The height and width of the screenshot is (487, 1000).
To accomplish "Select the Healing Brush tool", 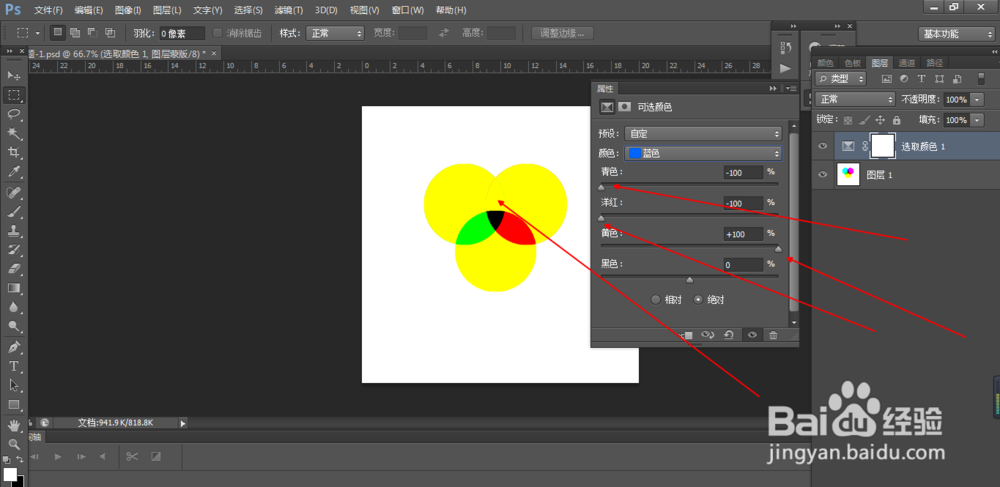I will (x=13, y=193).
